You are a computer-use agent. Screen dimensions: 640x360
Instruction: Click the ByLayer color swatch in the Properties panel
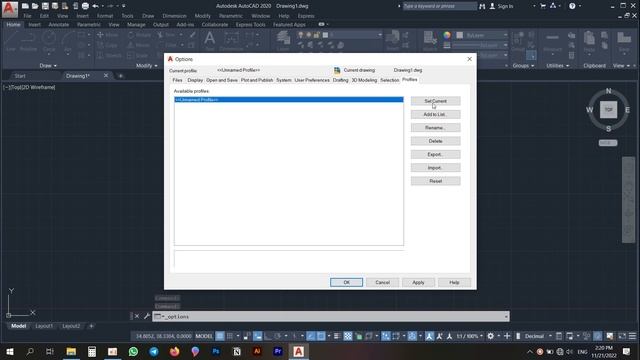coord(460,35)
